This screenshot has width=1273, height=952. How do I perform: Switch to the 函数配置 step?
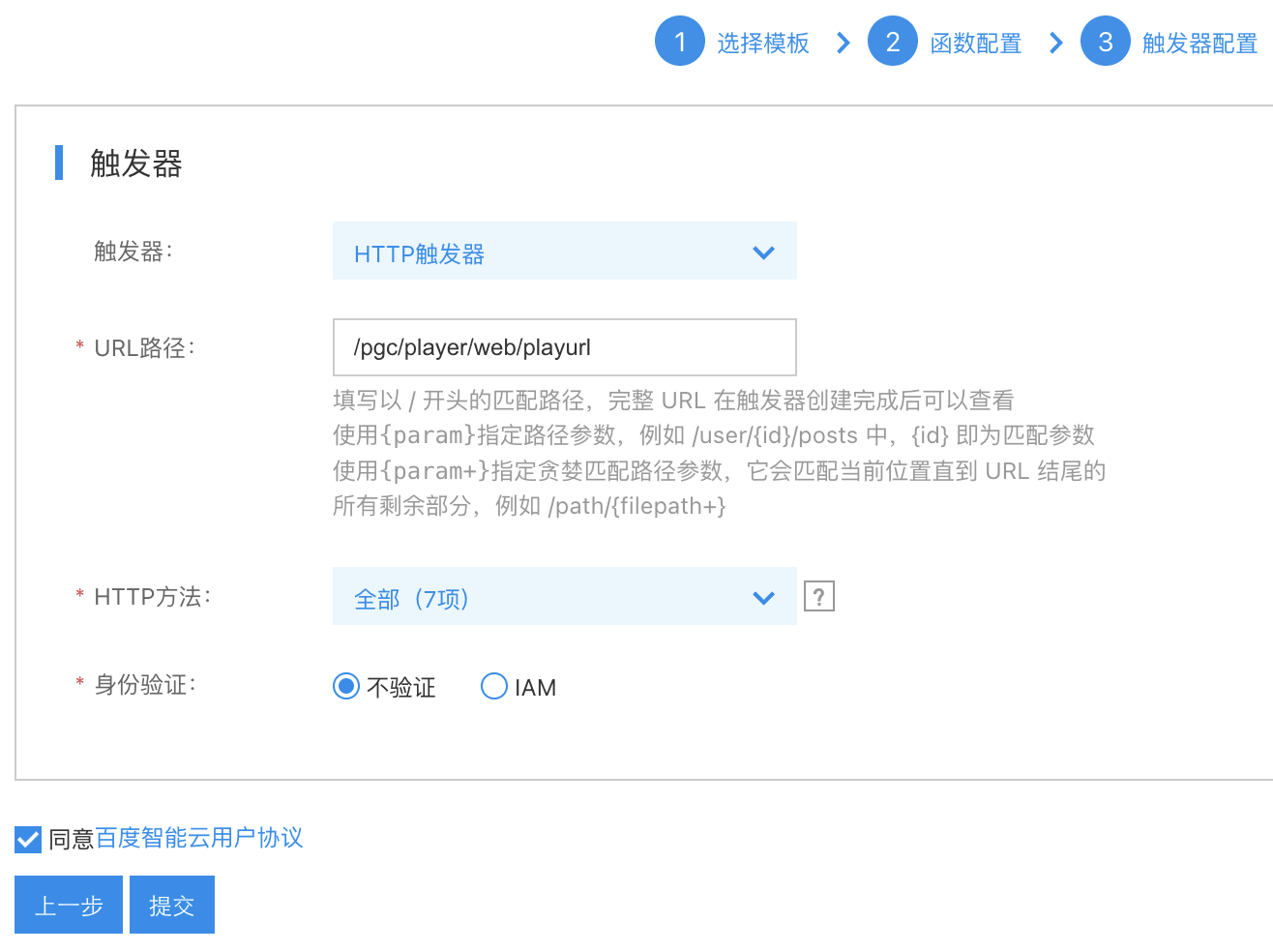pos(976,41)
